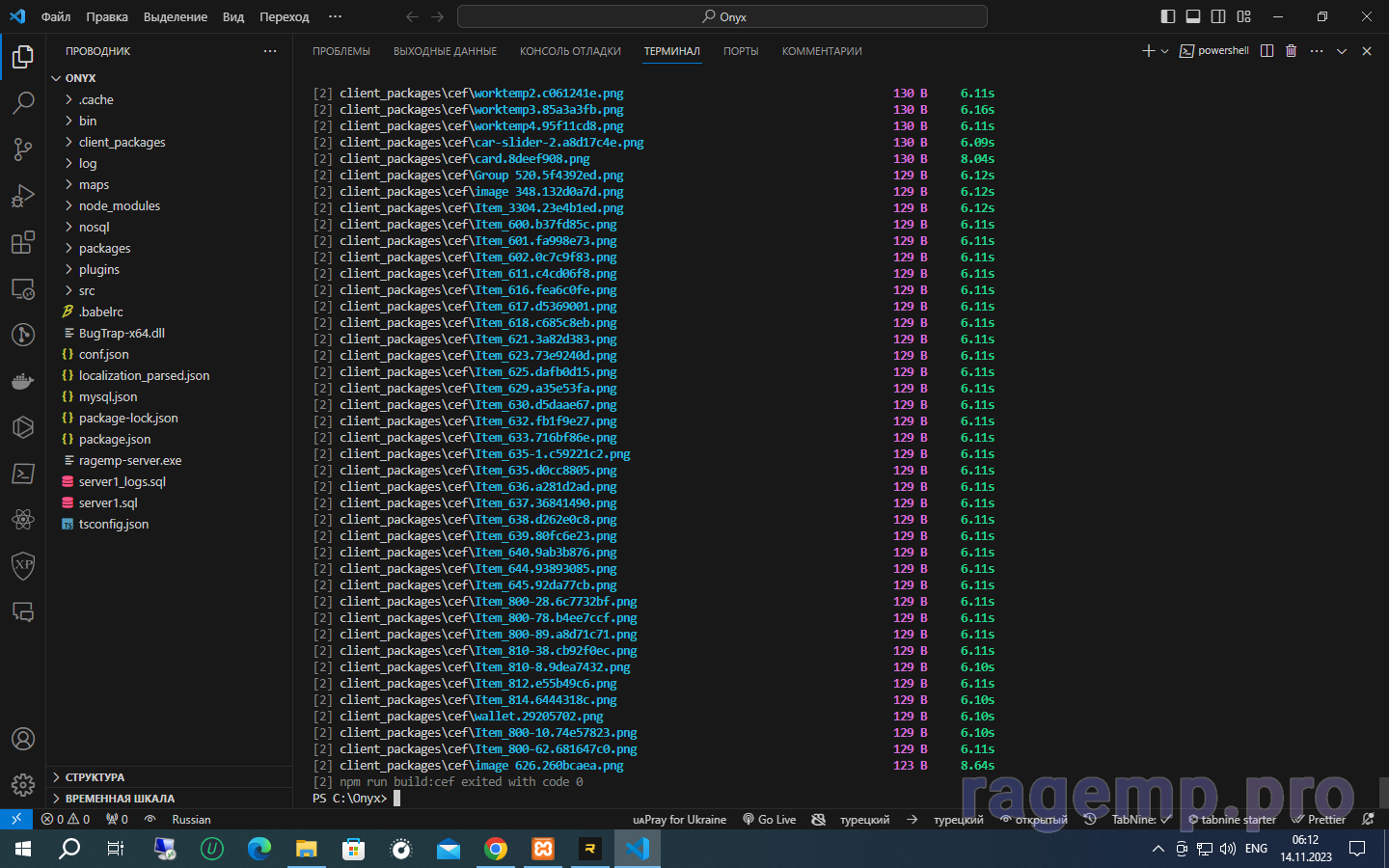Click Go Live in status bar
Screen dimensions: 1389x868
[769, 820]
